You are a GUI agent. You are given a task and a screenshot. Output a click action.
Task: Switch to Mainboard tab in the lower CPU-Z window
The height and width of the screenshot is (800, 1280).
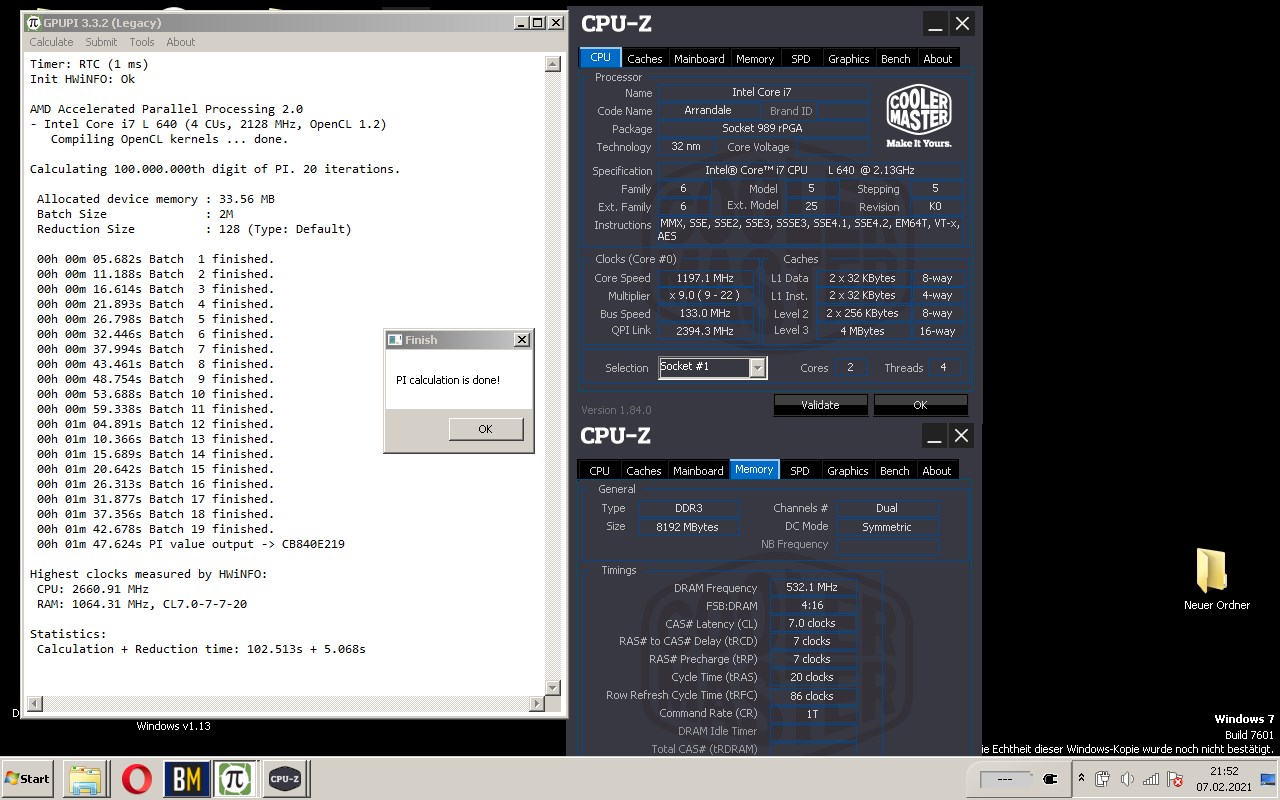[x=698, y=471]
